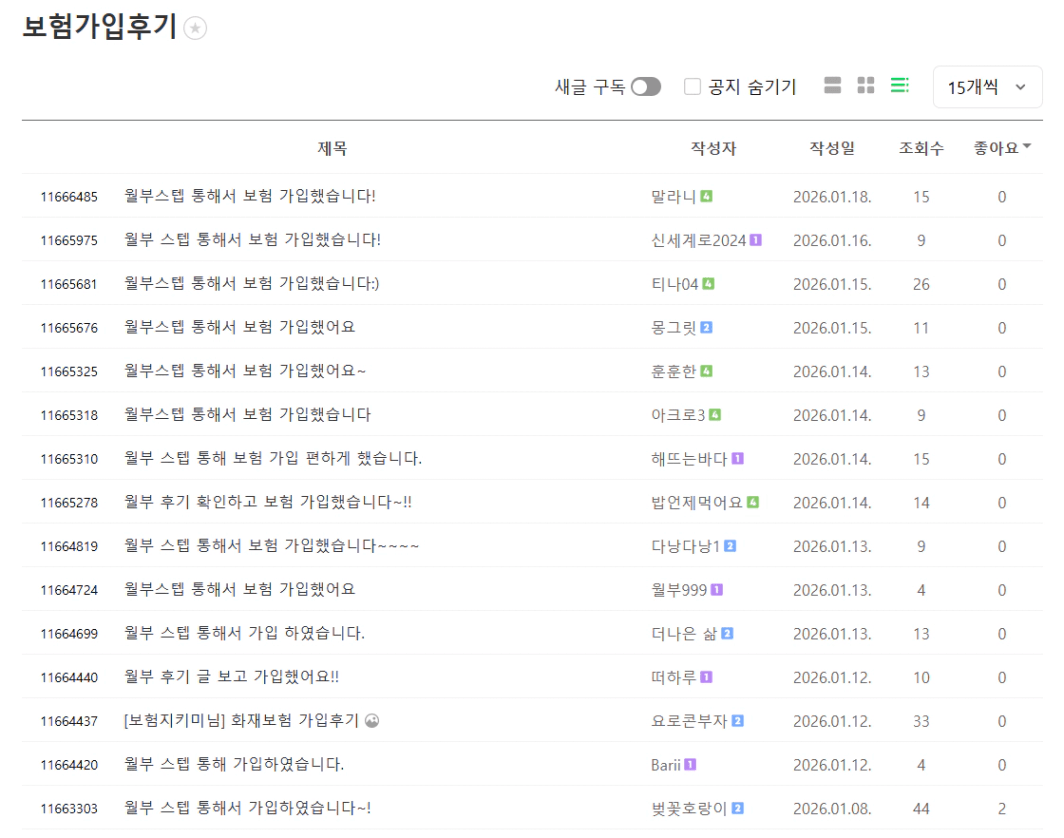Switch to card view layout icon
The image size is (1064, 838).
click(832, 86)
